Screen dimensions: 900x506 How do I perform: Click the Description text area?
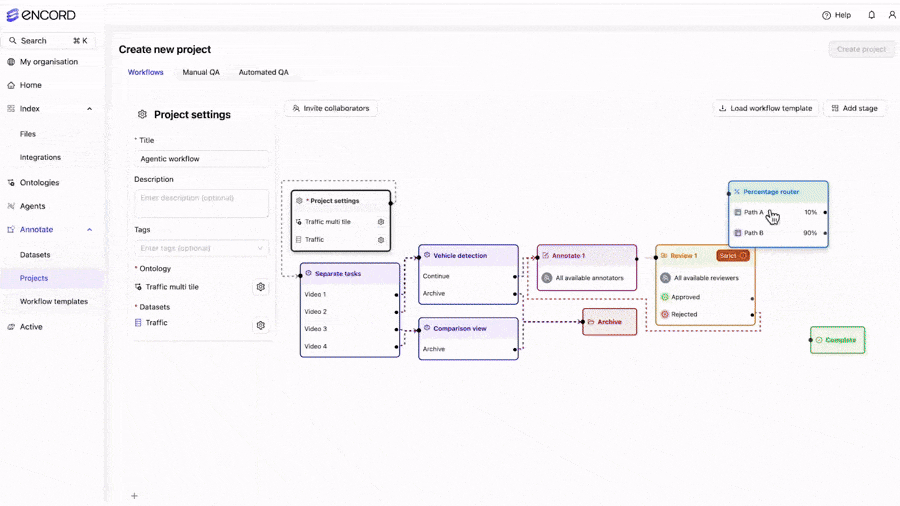[201, 204]
